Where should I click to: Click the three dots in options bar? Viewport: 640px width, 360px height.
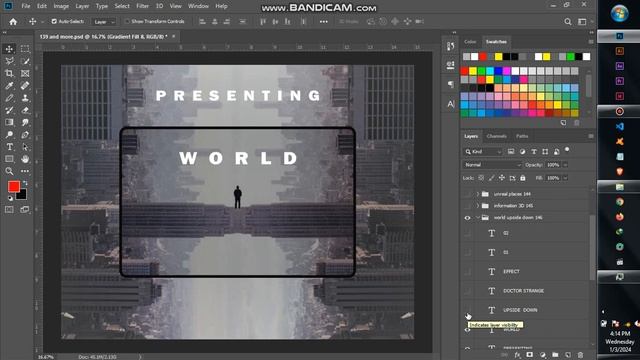(x=324, y=22)
